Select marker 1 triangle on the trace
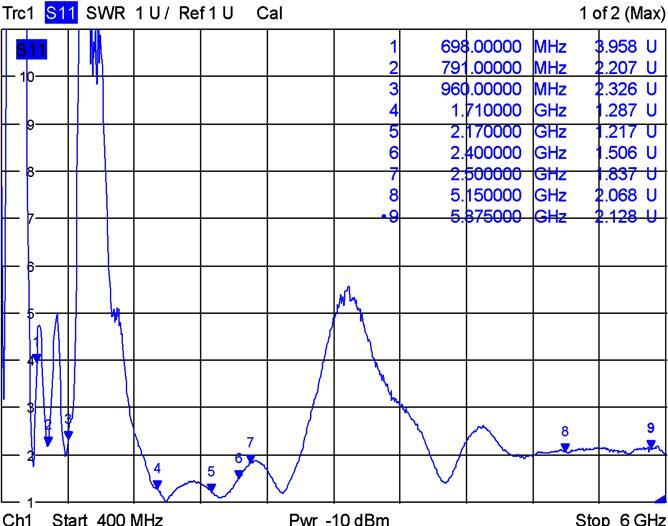This screenshot has width=668, height=526. [x=37, y=358]
